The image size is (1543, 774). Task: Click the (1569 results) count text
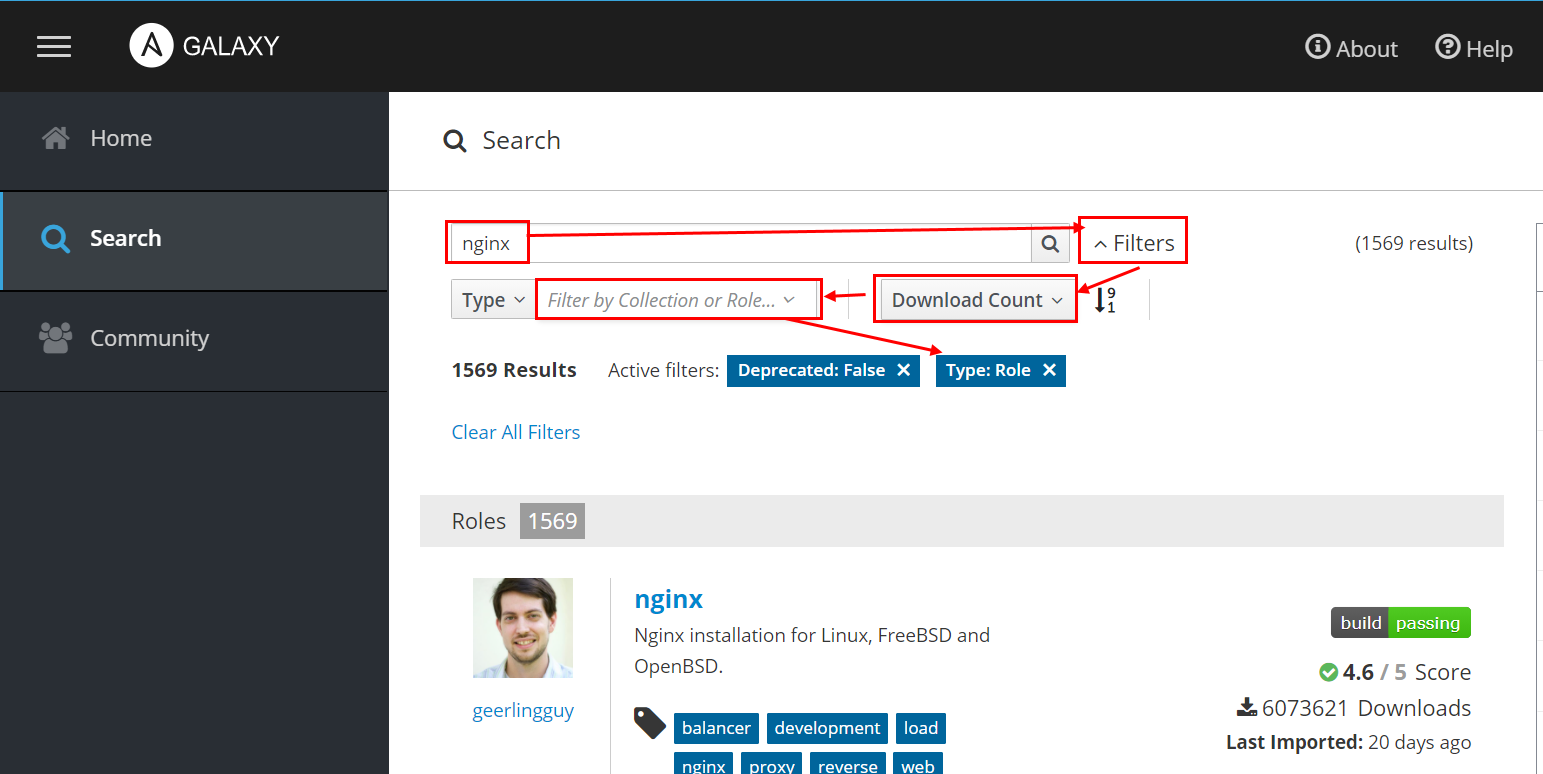[1414, 243]
